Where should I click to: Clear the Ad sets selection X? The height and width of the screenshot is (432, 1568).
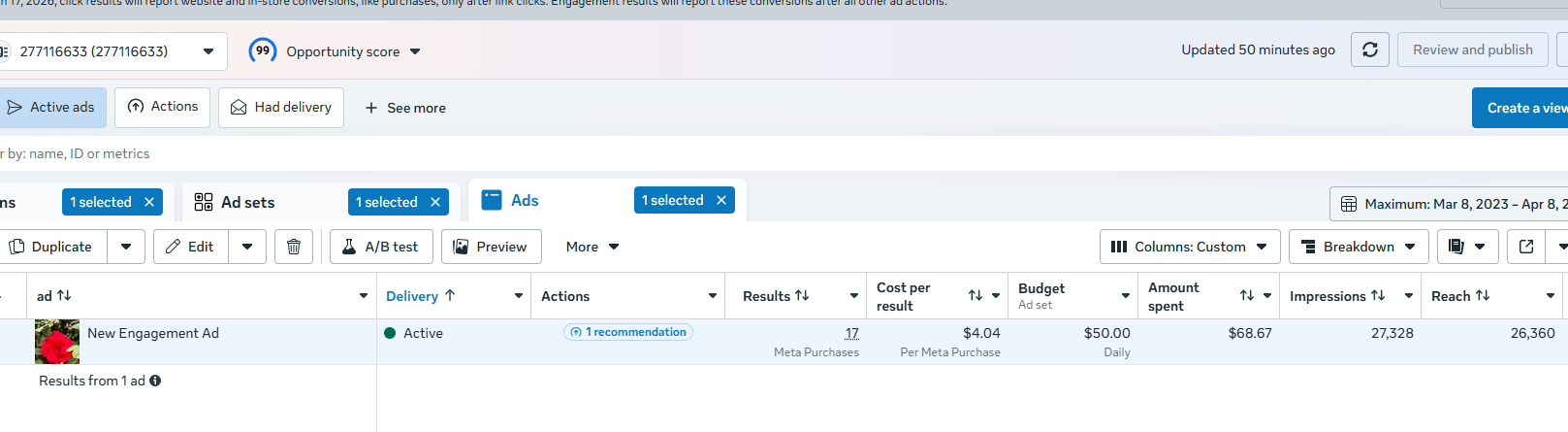click(x=435, y=202)
